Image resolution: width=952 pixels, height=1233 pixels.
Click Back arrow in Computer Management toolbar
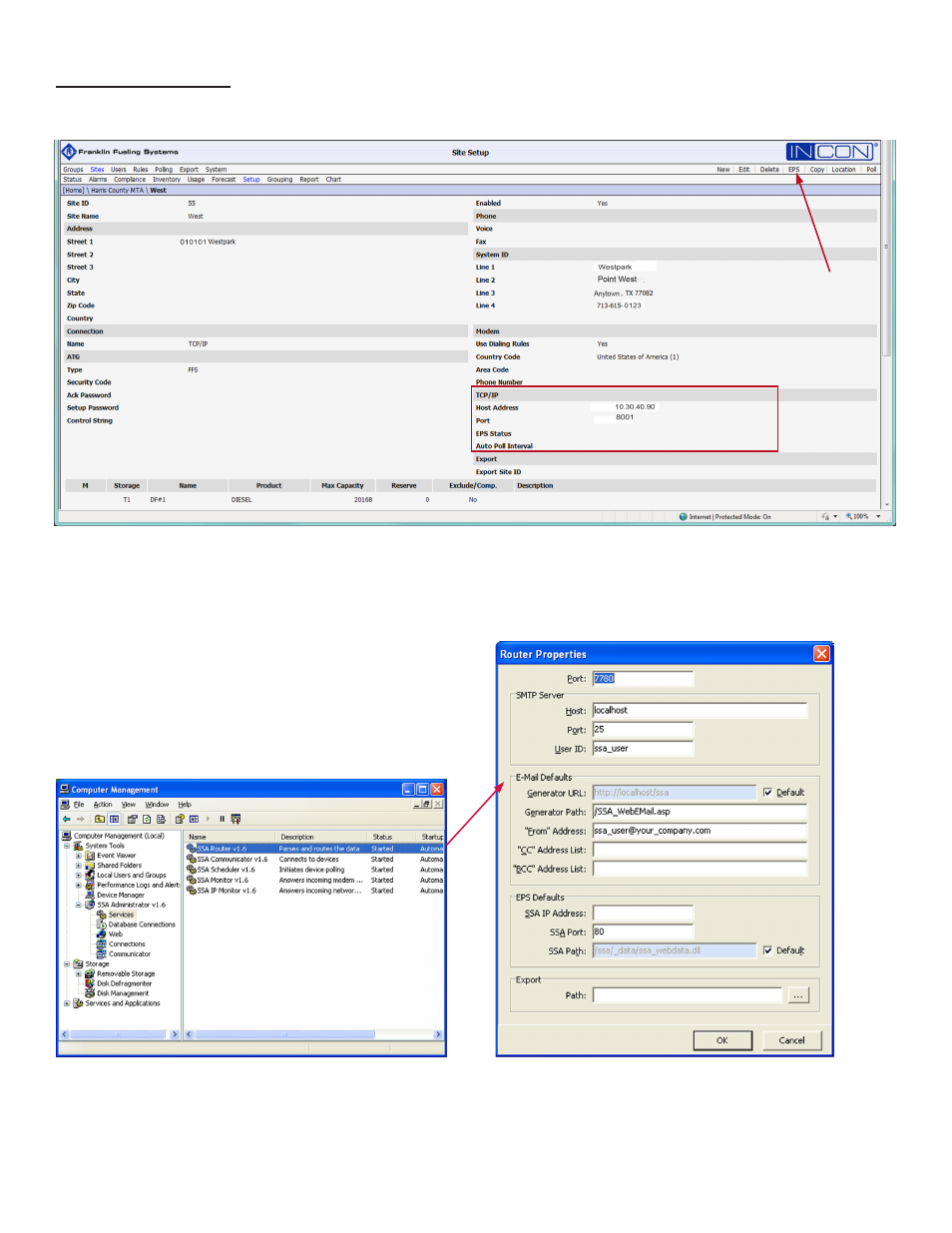pos(67,819)
